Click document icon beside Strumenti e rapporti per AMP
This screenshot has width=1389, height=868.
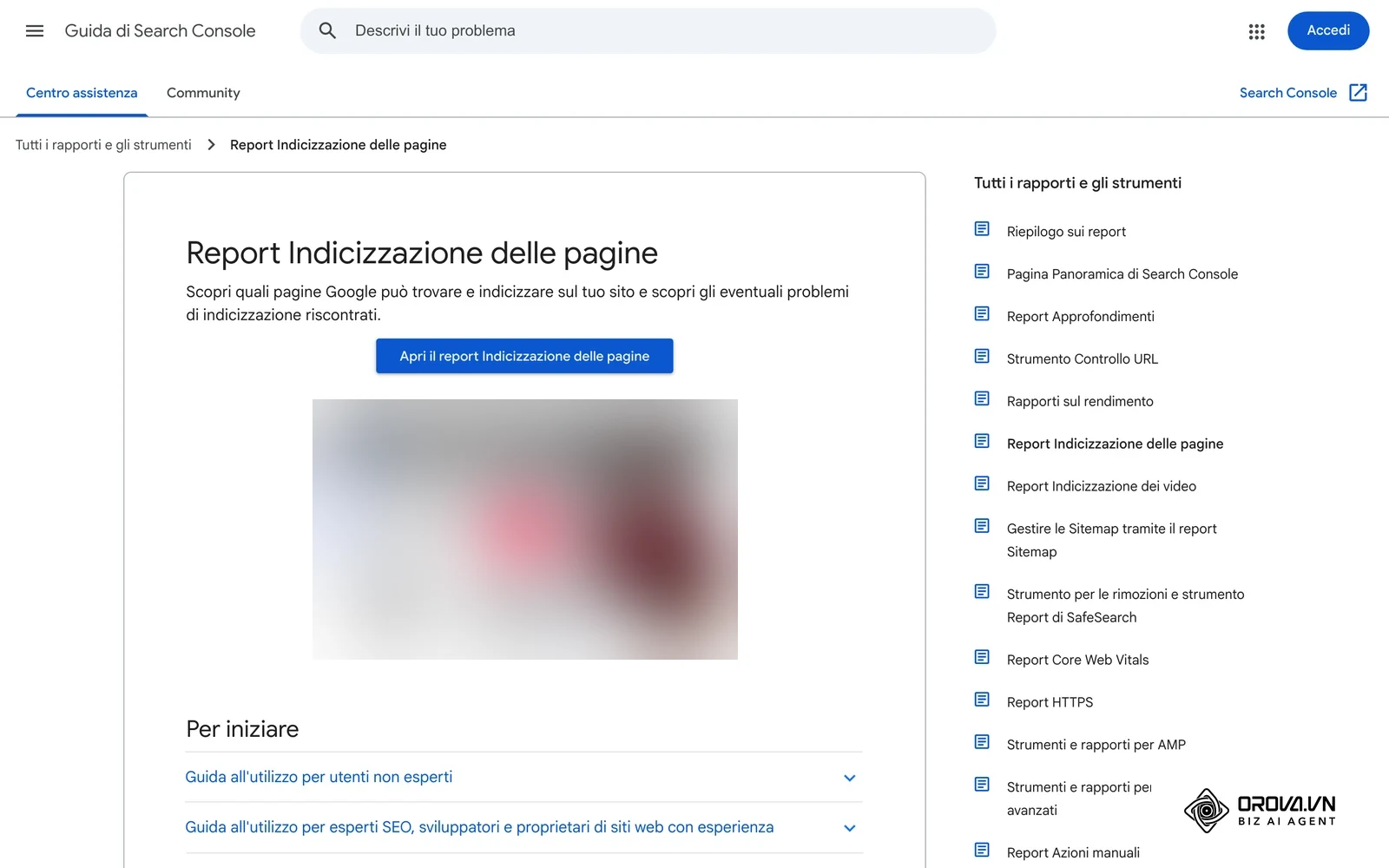pos(982,743)
